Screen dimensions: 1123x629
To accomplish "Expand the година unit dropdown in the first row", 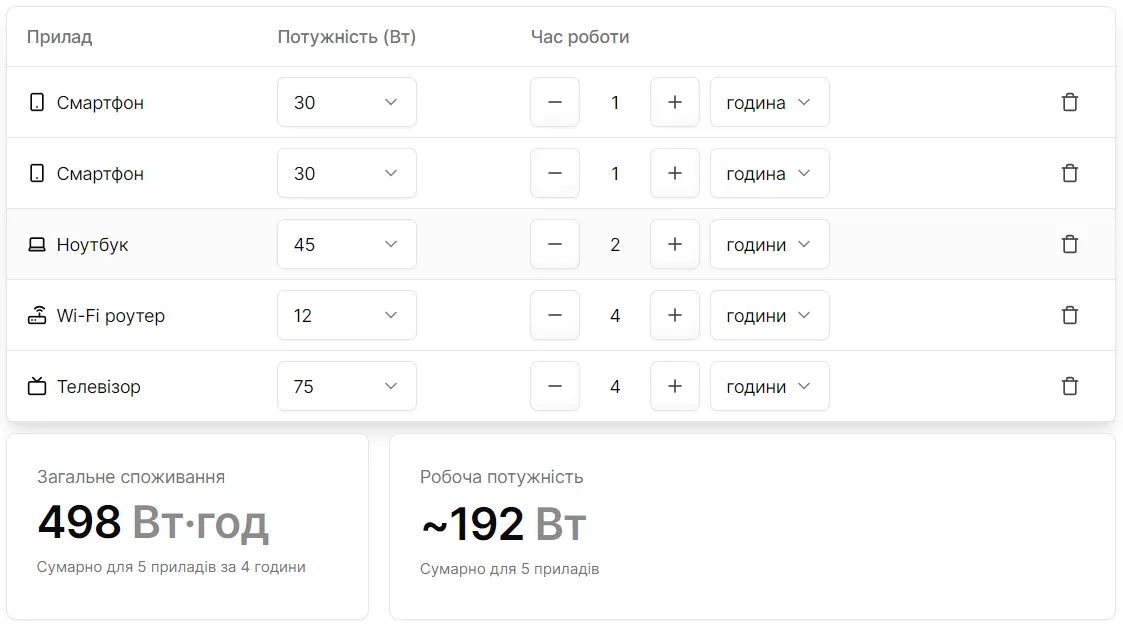I will tap(769, 102).
